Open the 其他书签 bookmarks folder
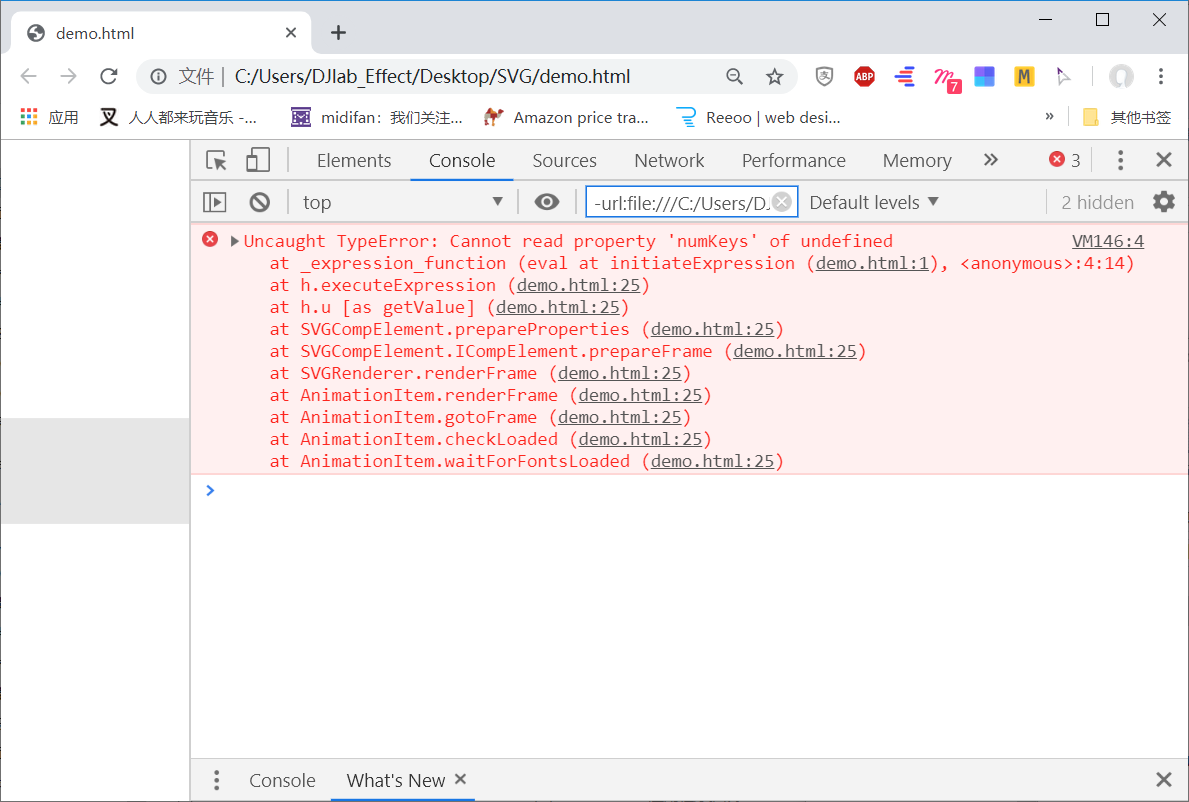Image resolution: width=1189 pixels, height=802 pixels. [1127, 117]
